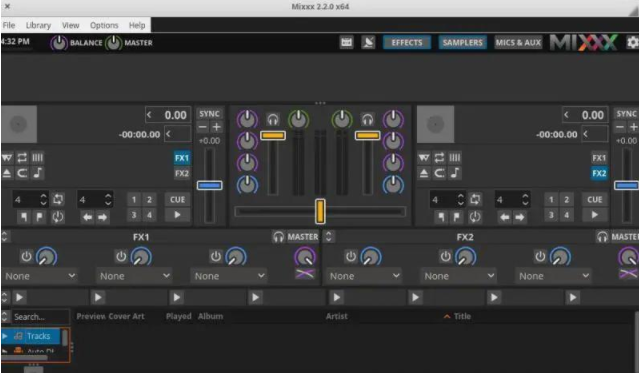Toggle FX2 assignment on right deck
This screenshot has height=373, width=639.
(599, 173)
